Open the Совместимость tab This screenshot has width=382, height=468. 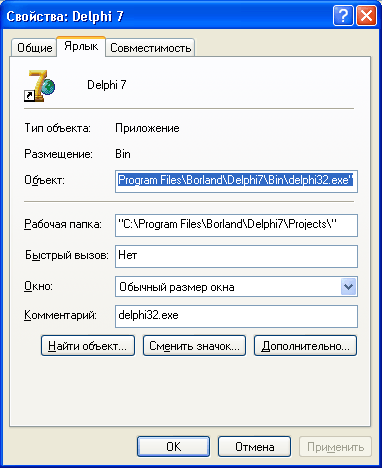tap(150, 48)
